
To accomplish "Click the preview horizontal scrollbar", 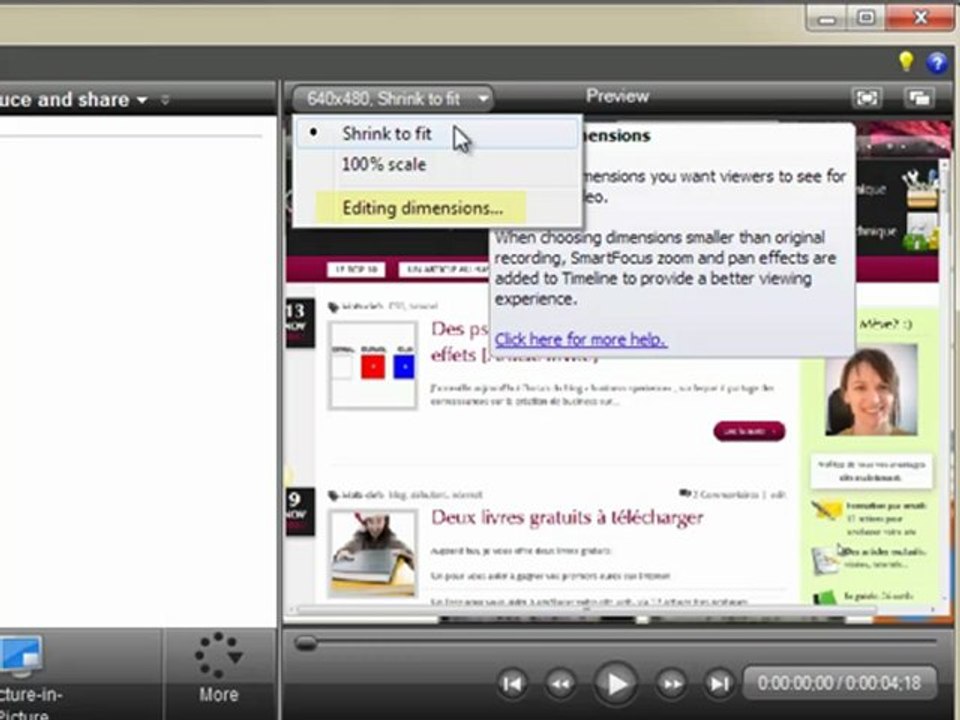I will 585,610.
